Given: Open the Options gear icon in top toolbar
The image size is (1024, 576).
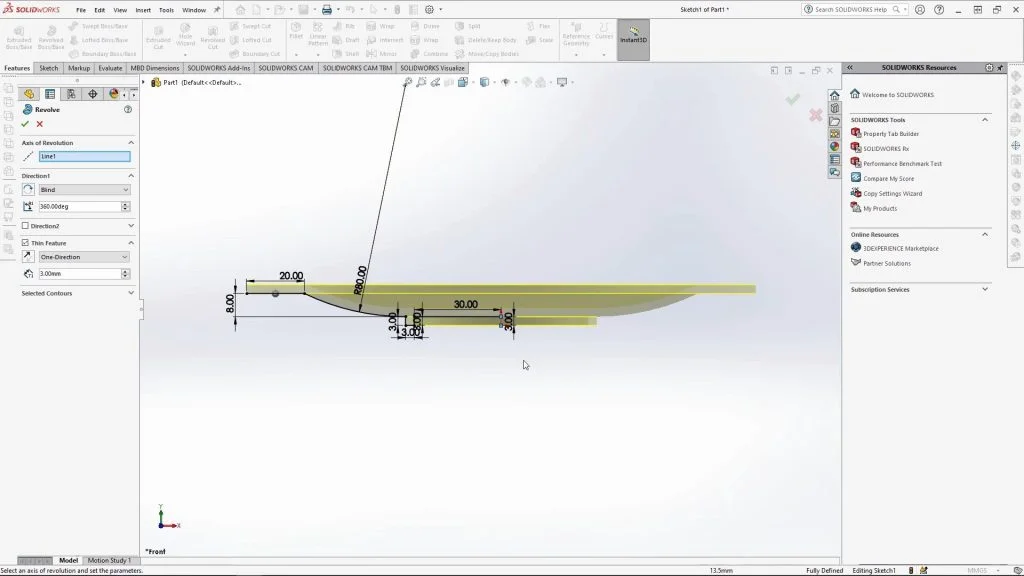Looking at the screenshot, I should coord(429,10).
